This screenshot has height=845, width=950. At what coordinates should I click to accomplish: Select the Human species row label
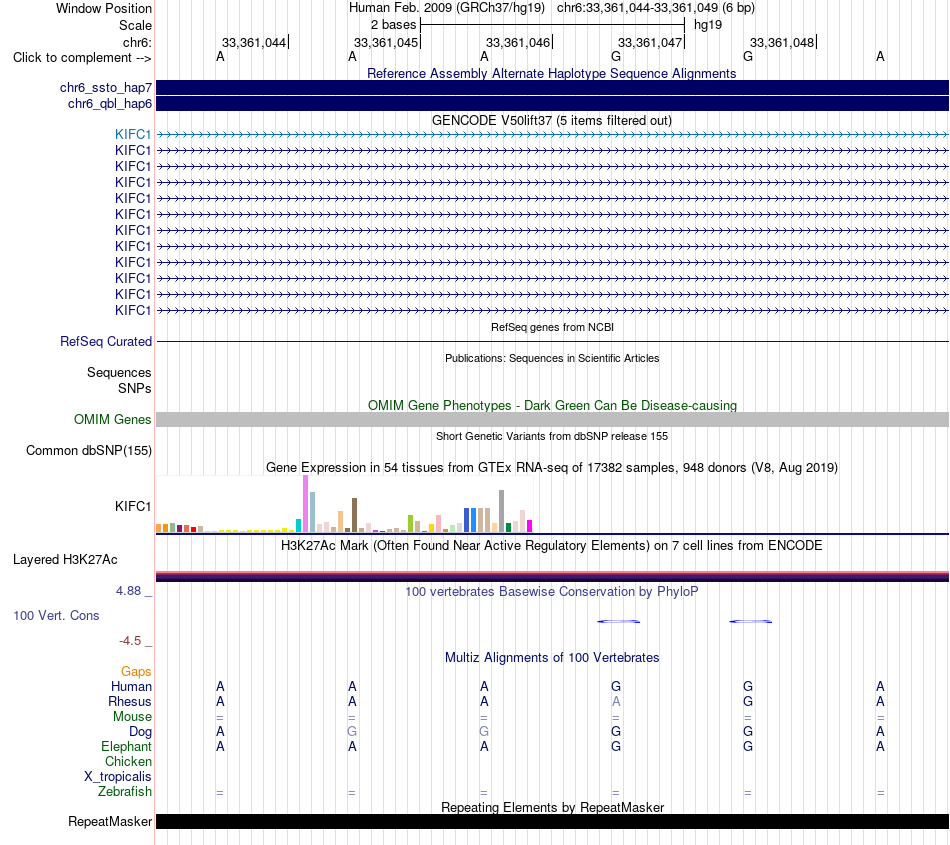(x=131, y=686)
